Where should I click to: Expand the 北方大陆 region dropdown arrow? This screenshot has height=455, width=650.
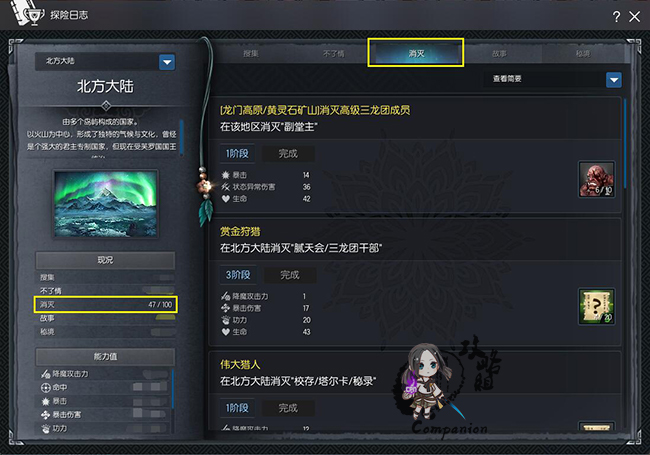click(x=167, y=62)
